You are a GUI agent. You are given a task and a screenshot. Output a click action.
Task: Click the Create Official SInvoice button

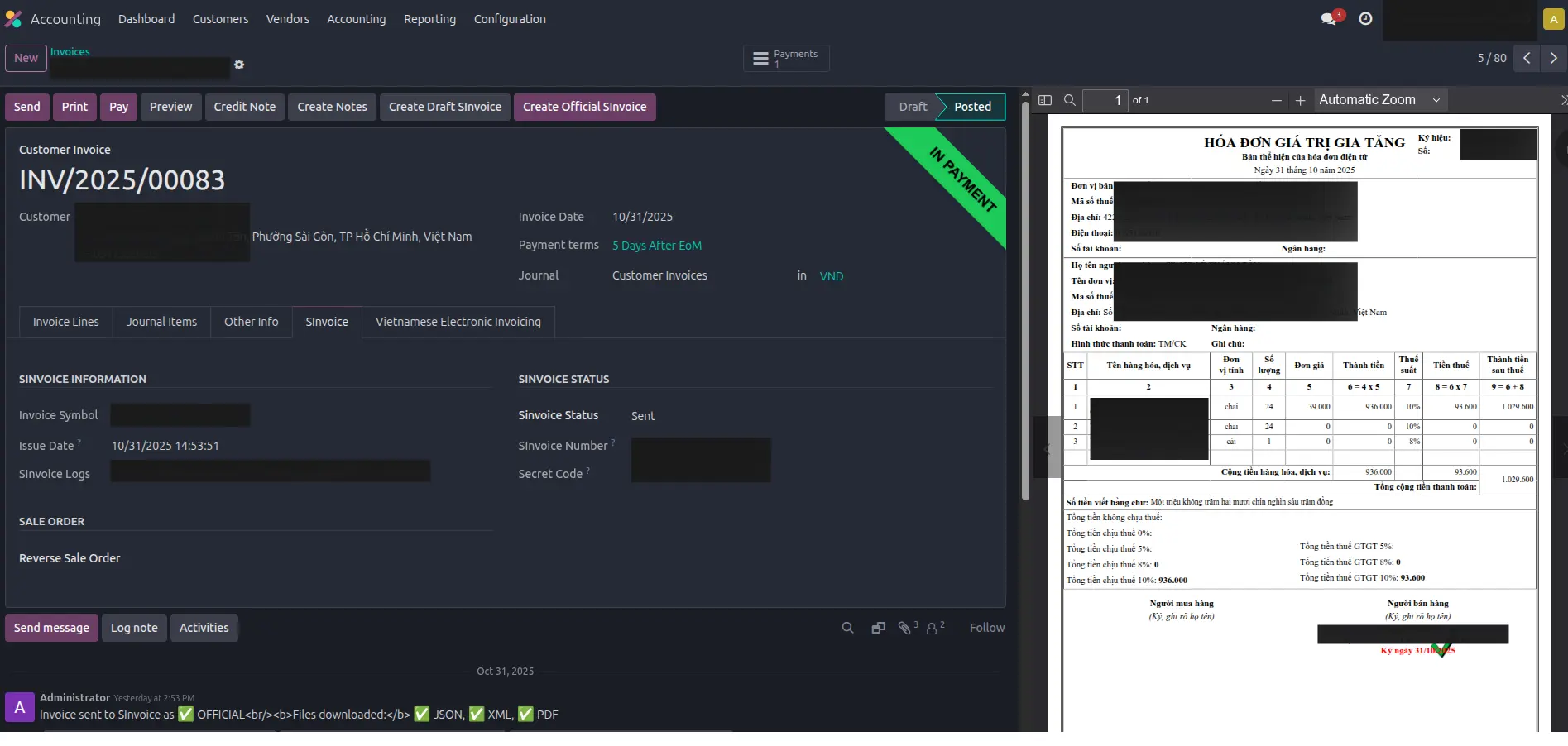(x=584, y=107)
